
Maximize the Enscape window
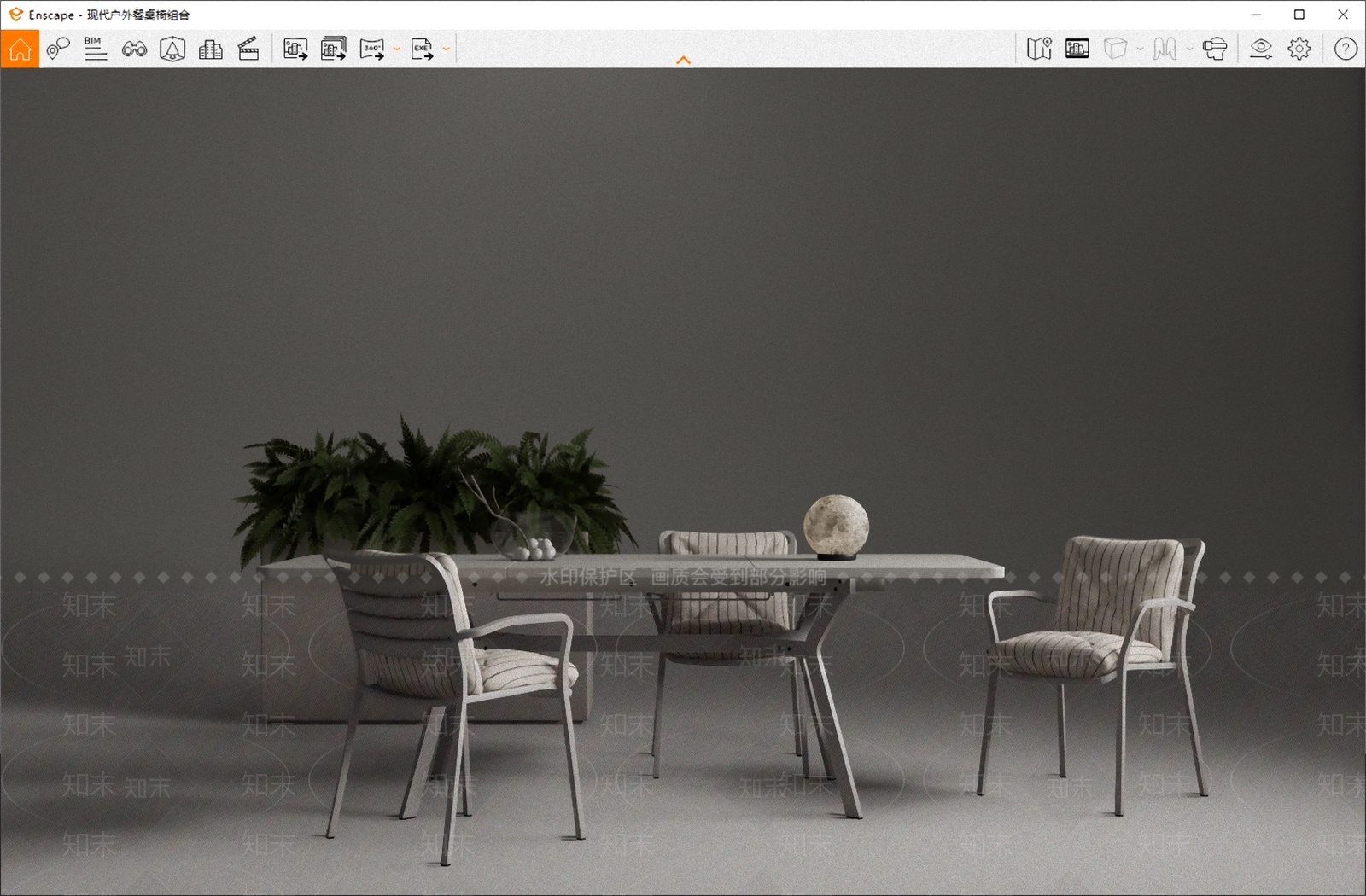[x=1299, y=15]
